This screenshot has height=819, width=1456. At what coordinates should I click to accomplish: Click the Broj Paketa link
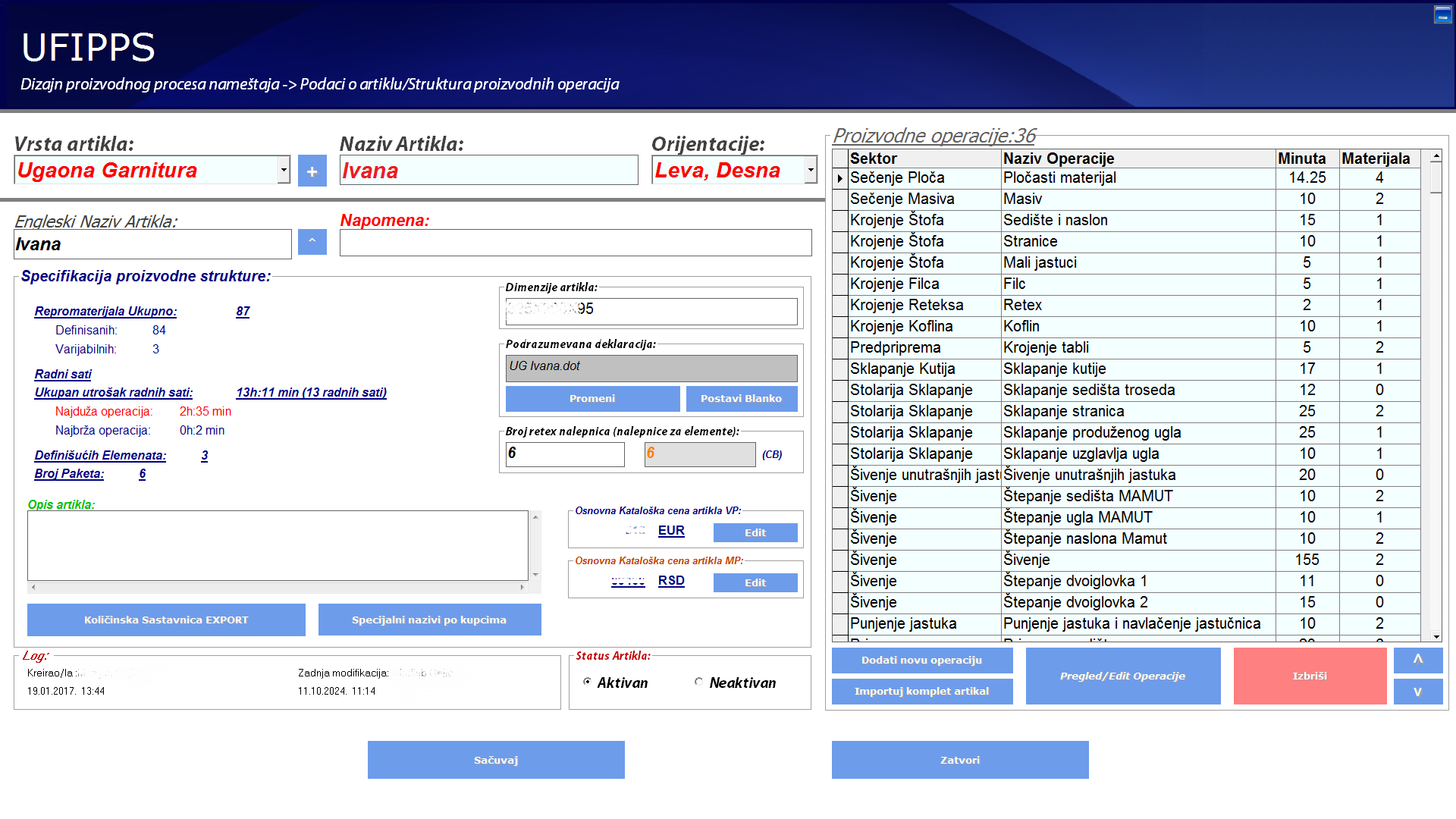[69, 473]
